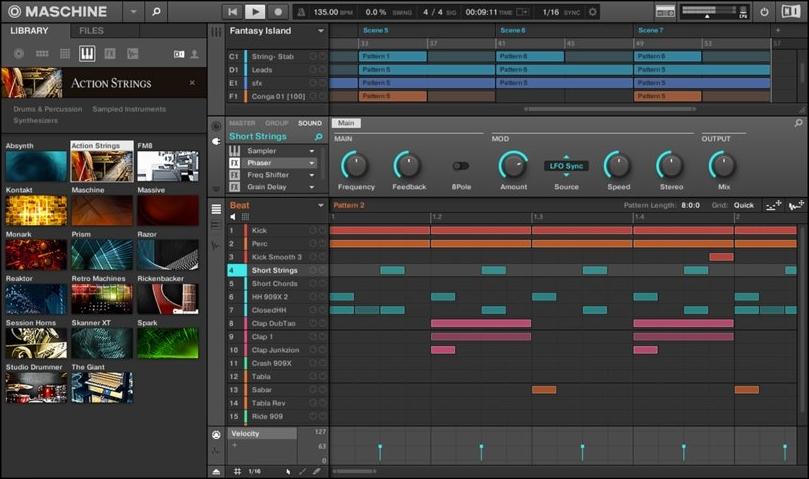
Task: Click the metronome icon beside the tempo
Action: click(302, 12)
